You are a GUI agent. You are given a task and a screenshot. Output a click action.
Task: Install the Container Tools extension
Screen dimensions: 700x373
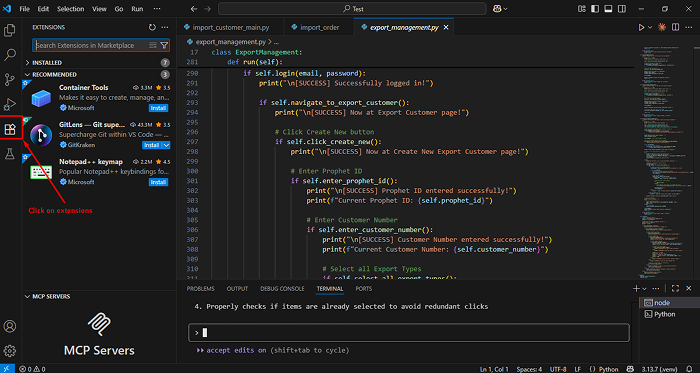pyautogui.click(x=158, y=108)
